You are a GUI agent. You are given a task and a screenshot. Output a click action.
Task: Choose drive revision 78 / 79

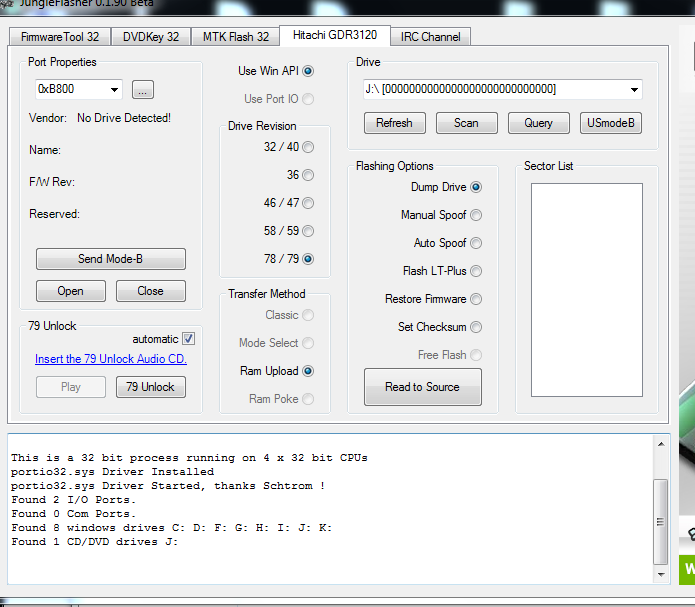(x=308, y=258)
